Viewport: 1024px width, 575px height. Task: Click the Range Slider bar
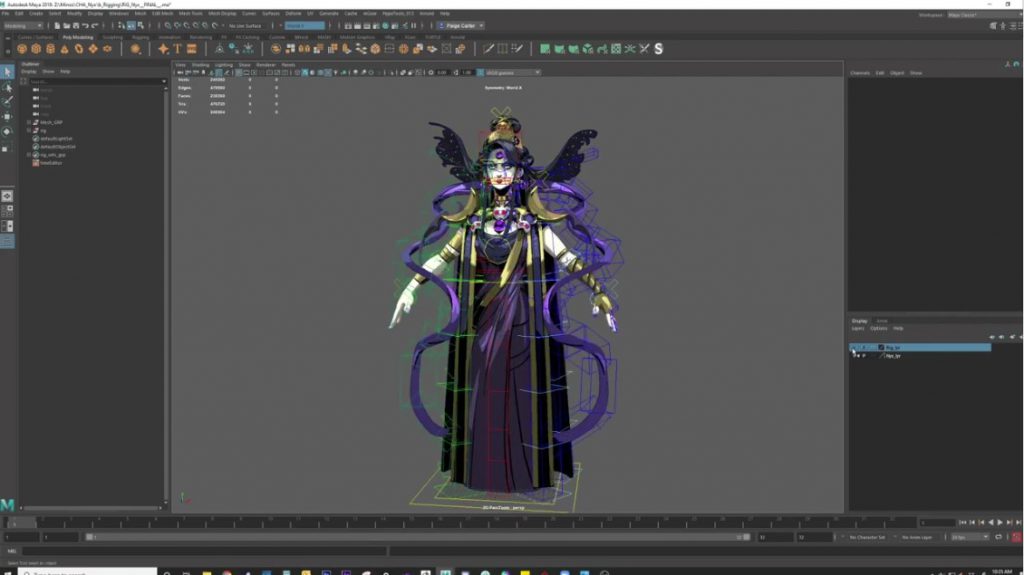418,537
